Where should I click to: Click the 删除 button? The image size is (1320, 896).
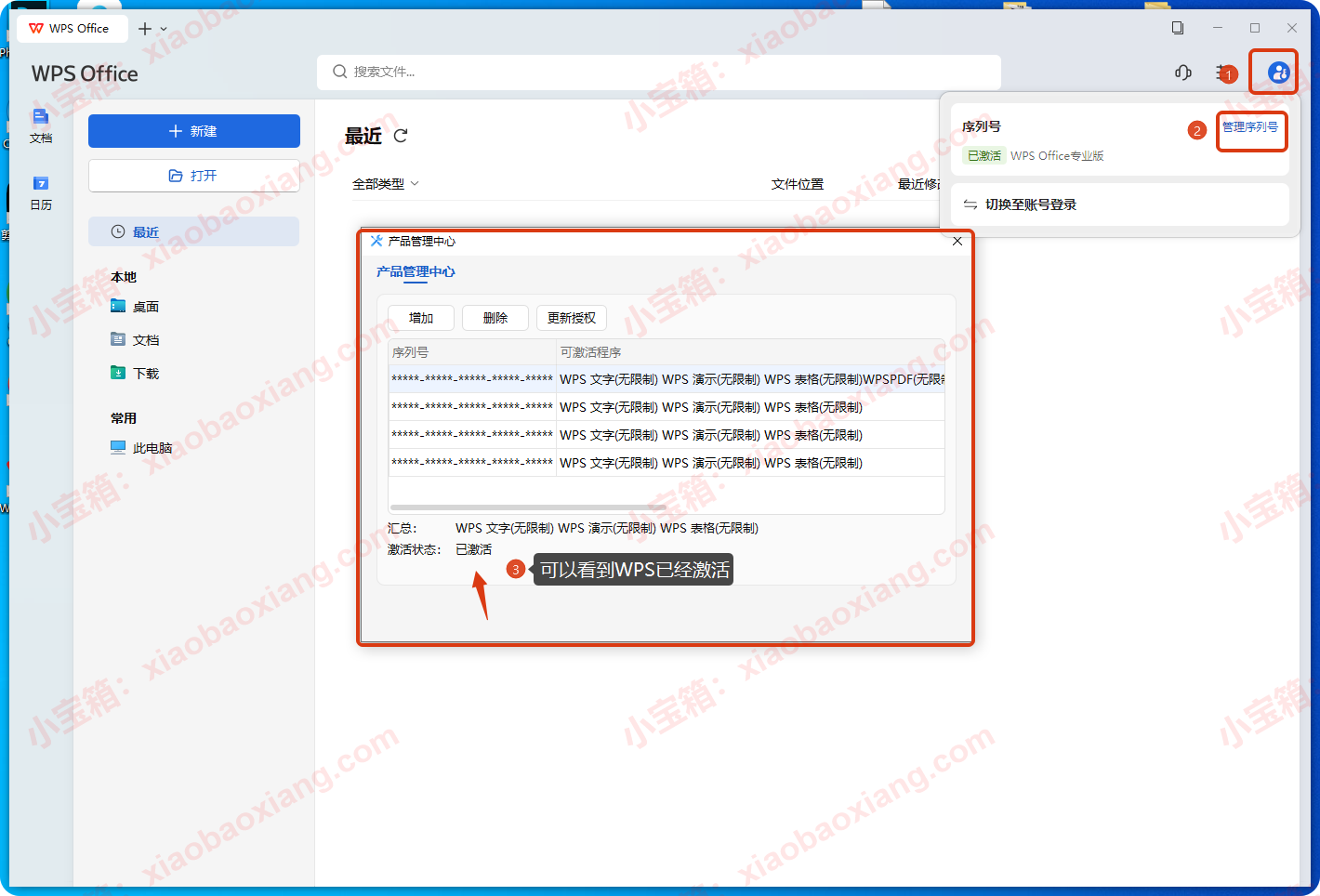tap(495, 318)
